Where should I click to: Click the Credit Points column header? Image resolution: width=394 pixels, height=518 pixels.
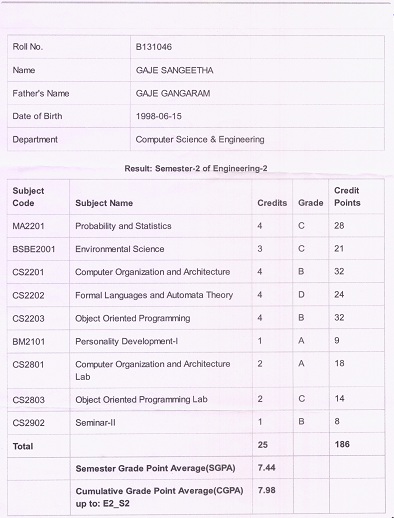point(347,197)
